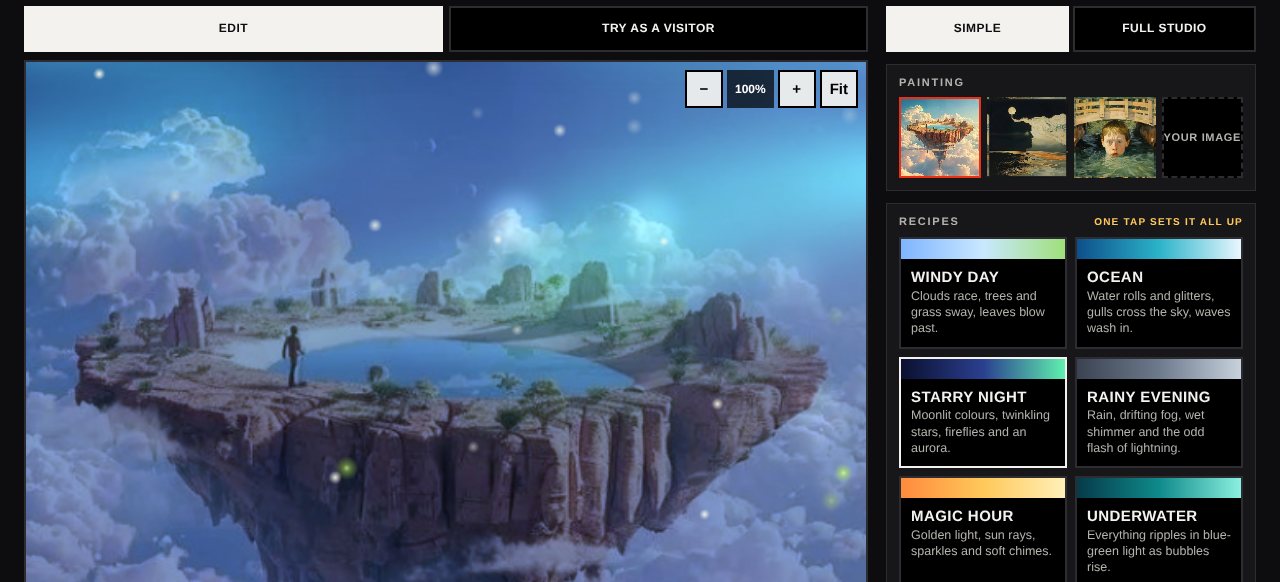Apply the OCEAN recipe
The image size is (1280, 582).
tap(1159, 293)
